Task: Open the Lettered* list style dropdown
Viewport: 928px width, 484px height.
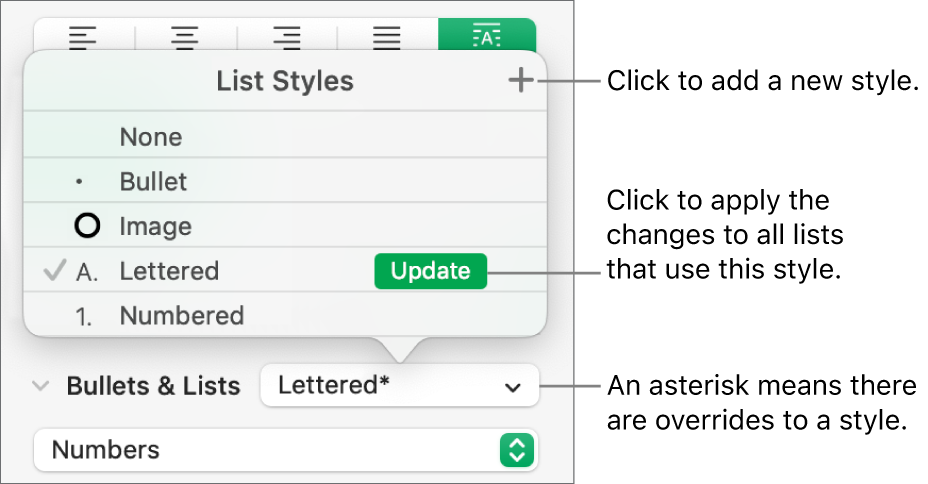Action: [x=399, y=386]
